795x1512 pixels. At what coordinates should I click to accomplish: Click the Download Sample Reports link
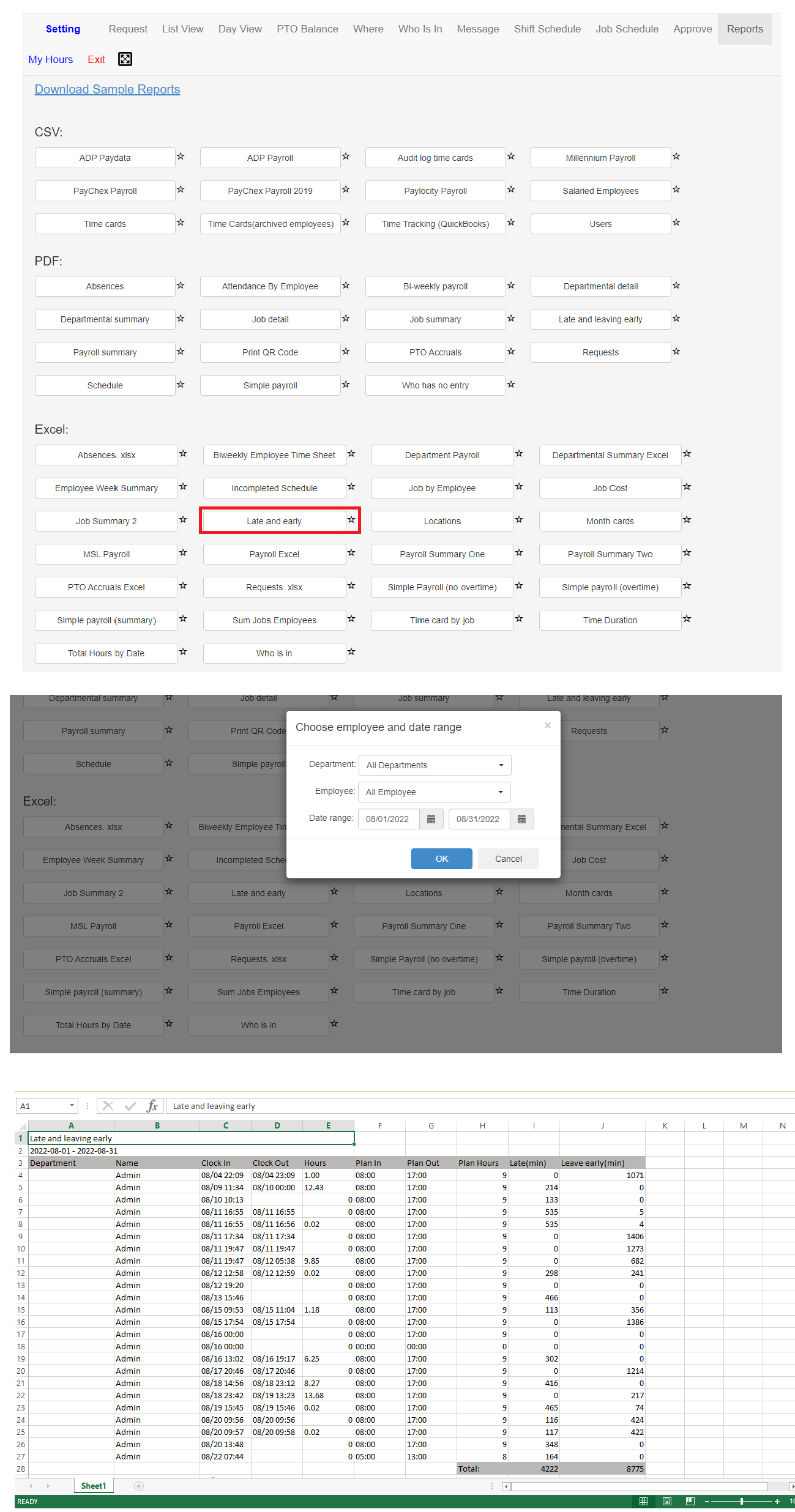pos(107,89)
